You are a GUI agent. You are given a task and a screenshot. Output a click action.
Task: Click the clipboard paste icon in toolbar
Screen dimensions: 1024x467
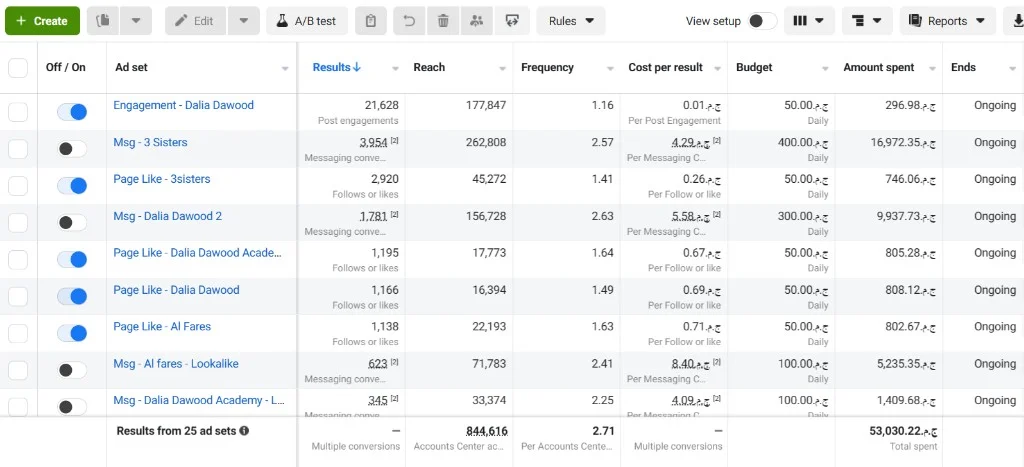tap(371, 21)
